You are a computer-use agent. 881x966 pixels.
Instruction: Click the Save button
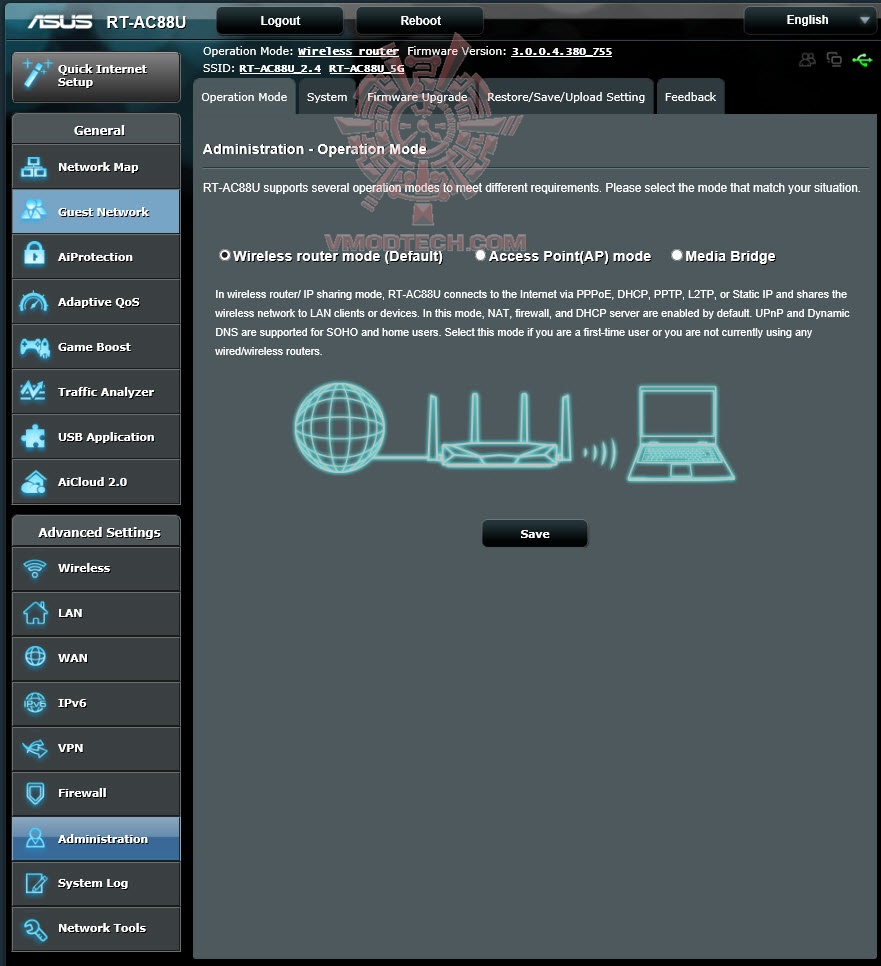(534, 534)
